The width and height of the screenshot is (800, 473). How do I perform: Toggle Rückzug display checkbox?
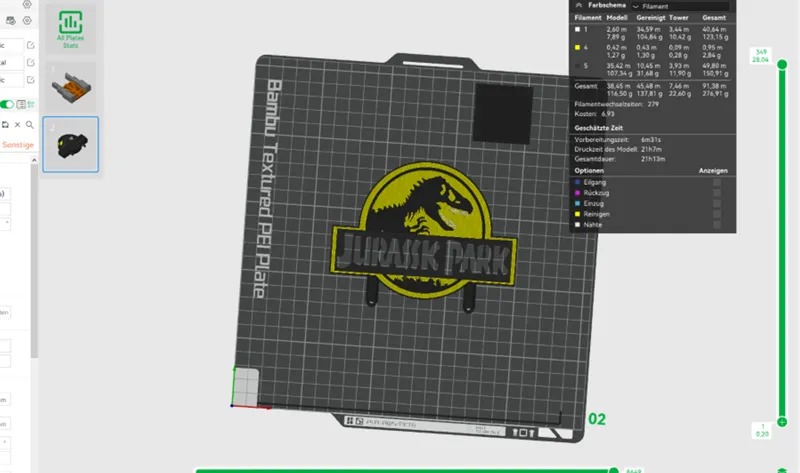coord(717,193)
